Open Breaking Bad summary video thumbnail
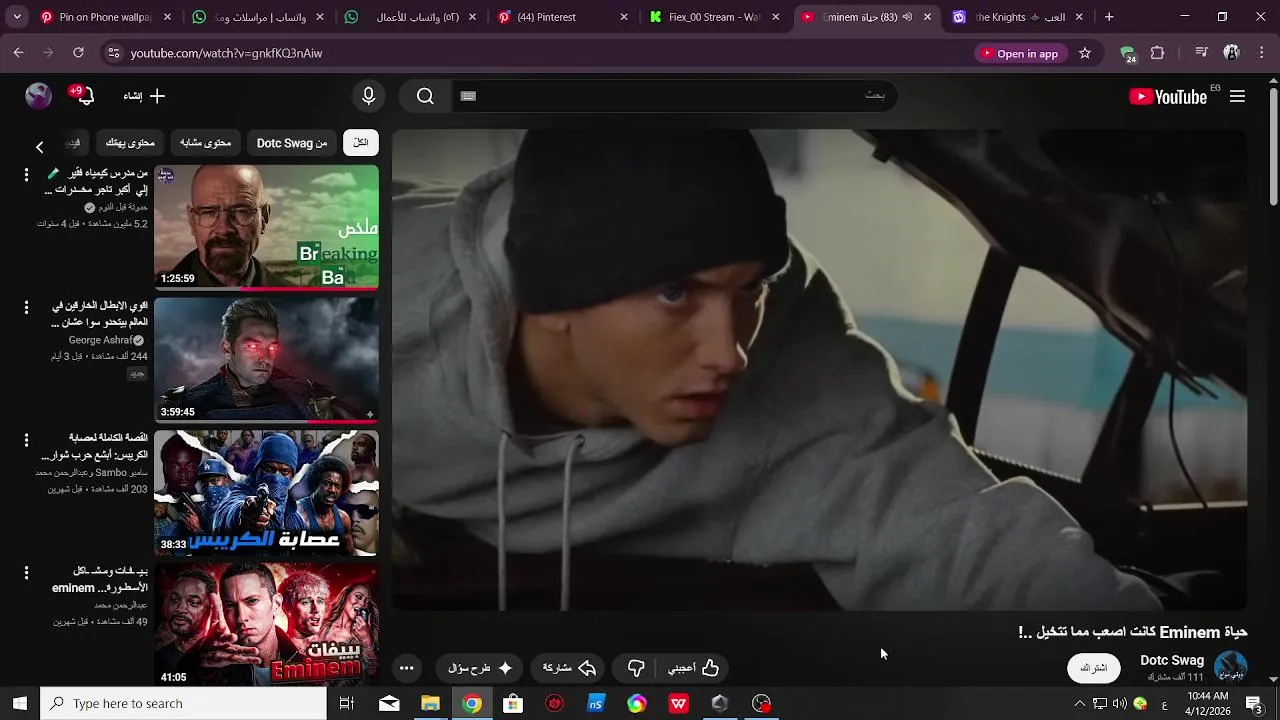The width and height of the screenshot is (1280, 720). (266, 227)
